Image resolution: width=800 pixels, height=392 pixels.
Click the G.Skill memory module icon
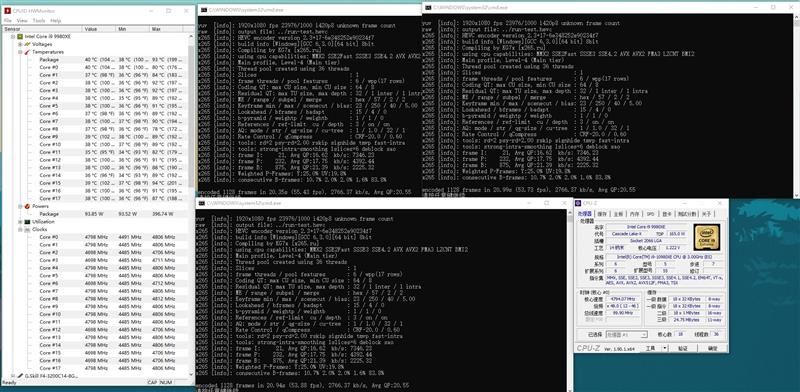point(20,376)
